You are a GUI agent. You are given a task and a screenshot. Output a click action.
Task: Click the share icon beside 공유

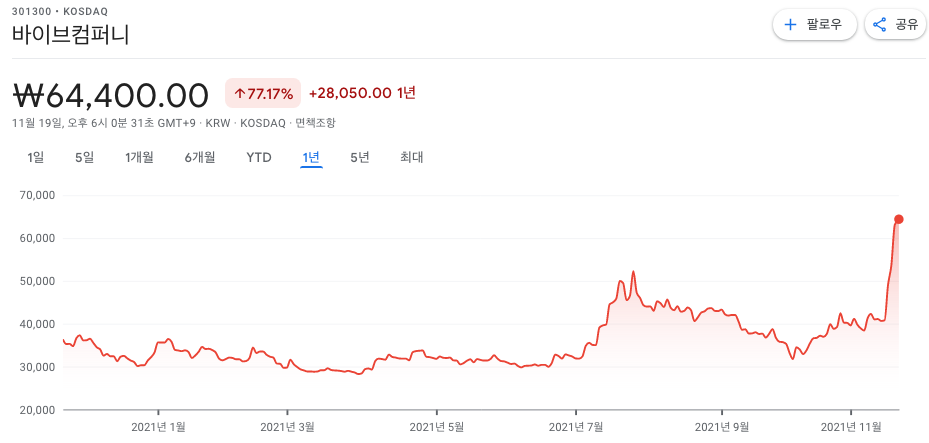pos(880,25)
